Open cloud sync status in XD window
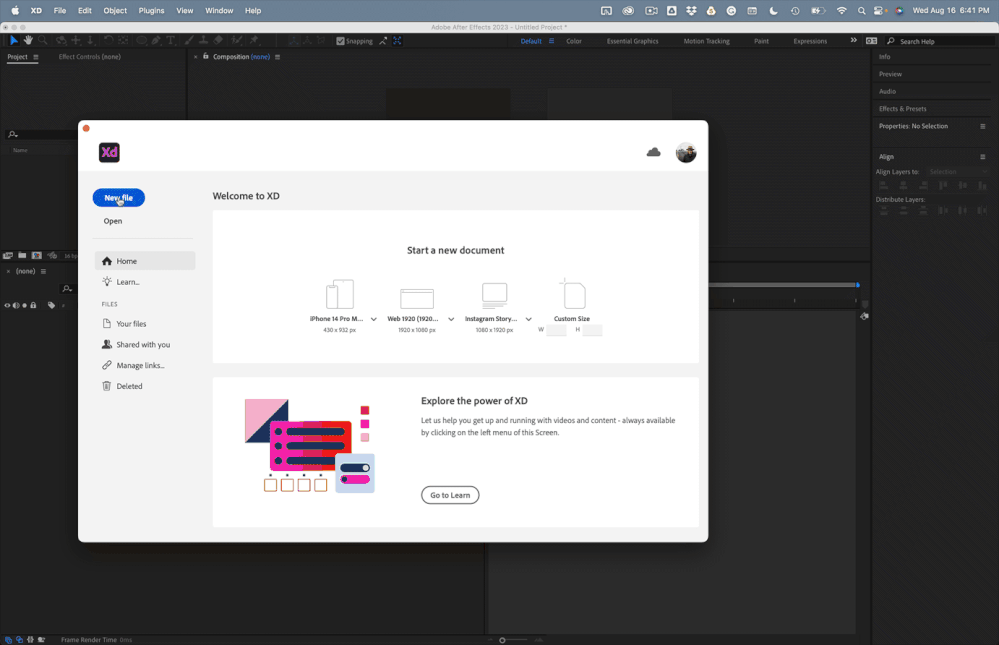999x645 pixels. (x=653, y=152)
